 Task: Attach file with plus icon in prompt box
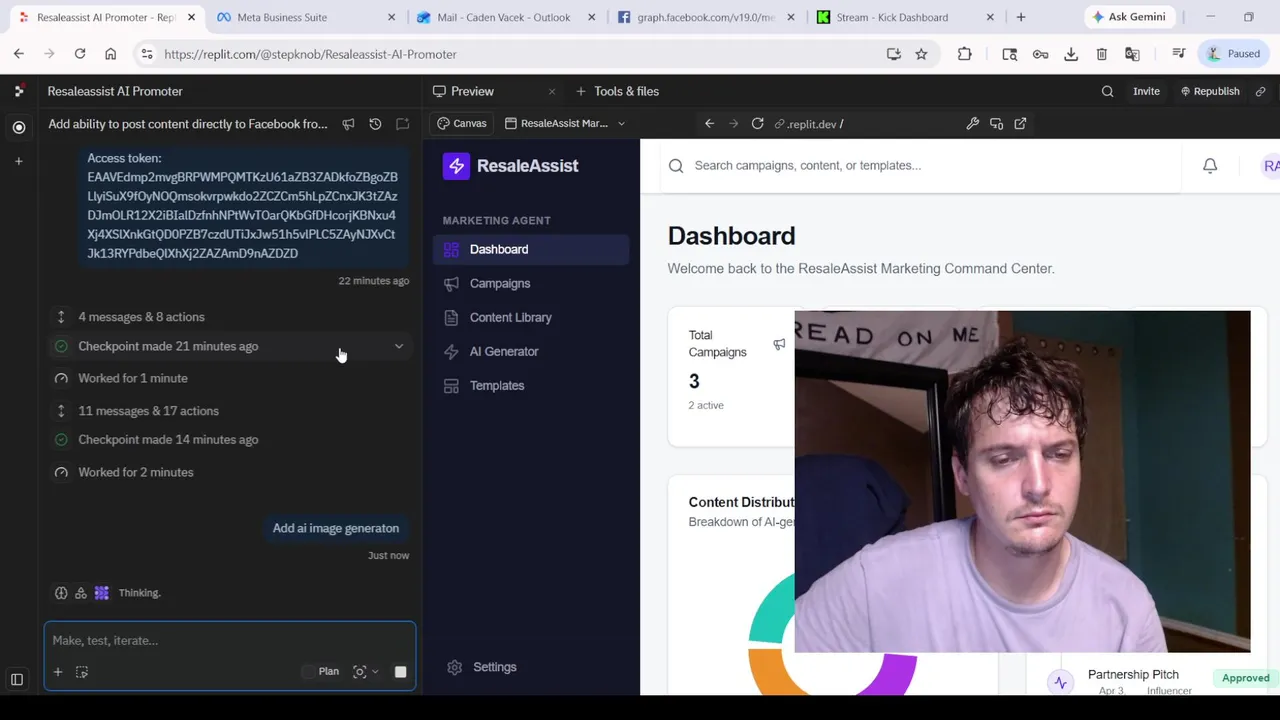58,672
